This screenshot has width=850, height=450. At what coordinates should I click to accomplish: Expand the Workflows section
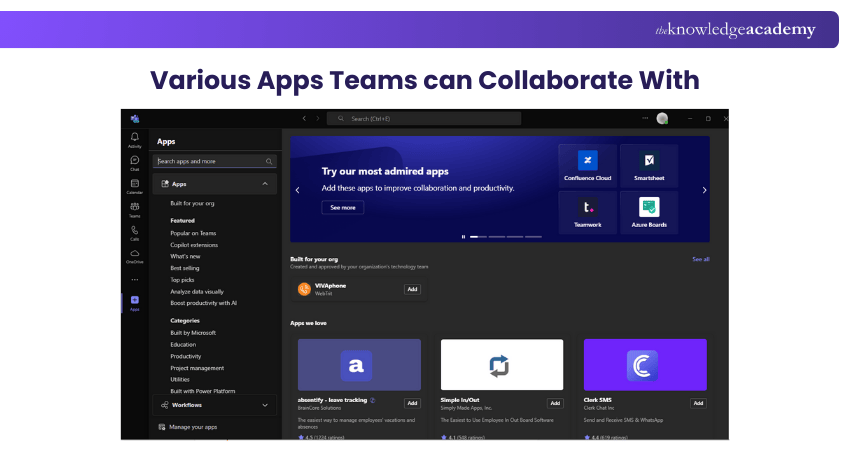tap(215, 405)
